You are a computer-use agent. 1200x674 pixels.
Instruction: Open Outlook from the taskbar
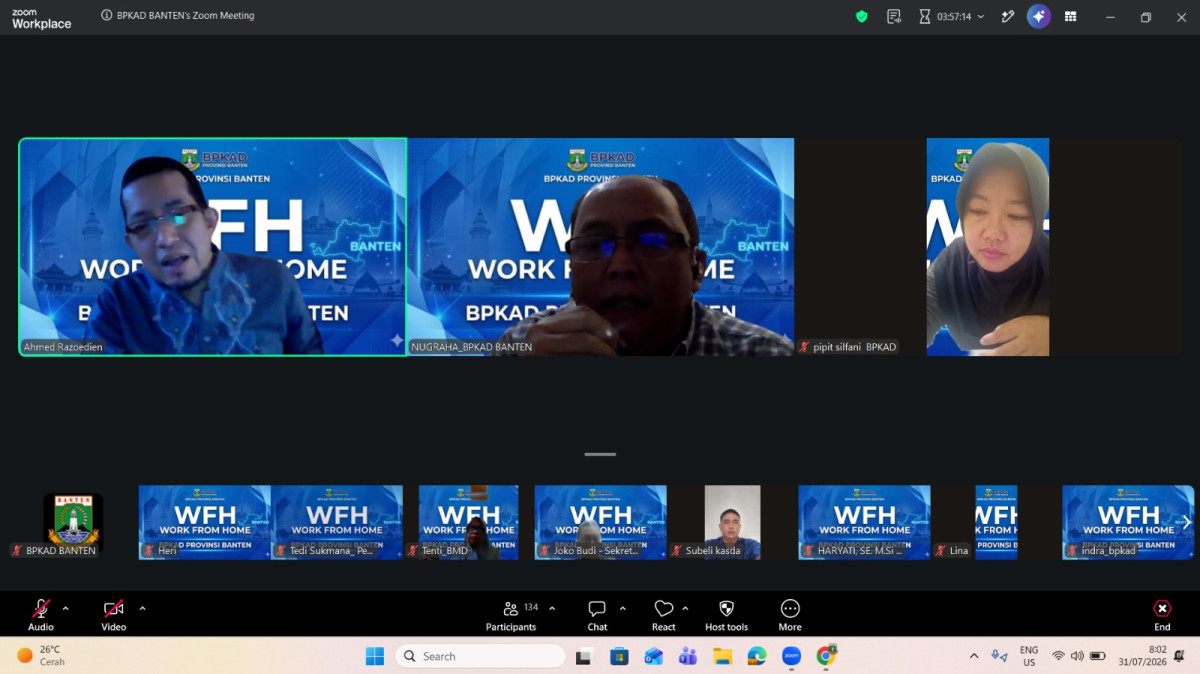[x=653, y=656]
